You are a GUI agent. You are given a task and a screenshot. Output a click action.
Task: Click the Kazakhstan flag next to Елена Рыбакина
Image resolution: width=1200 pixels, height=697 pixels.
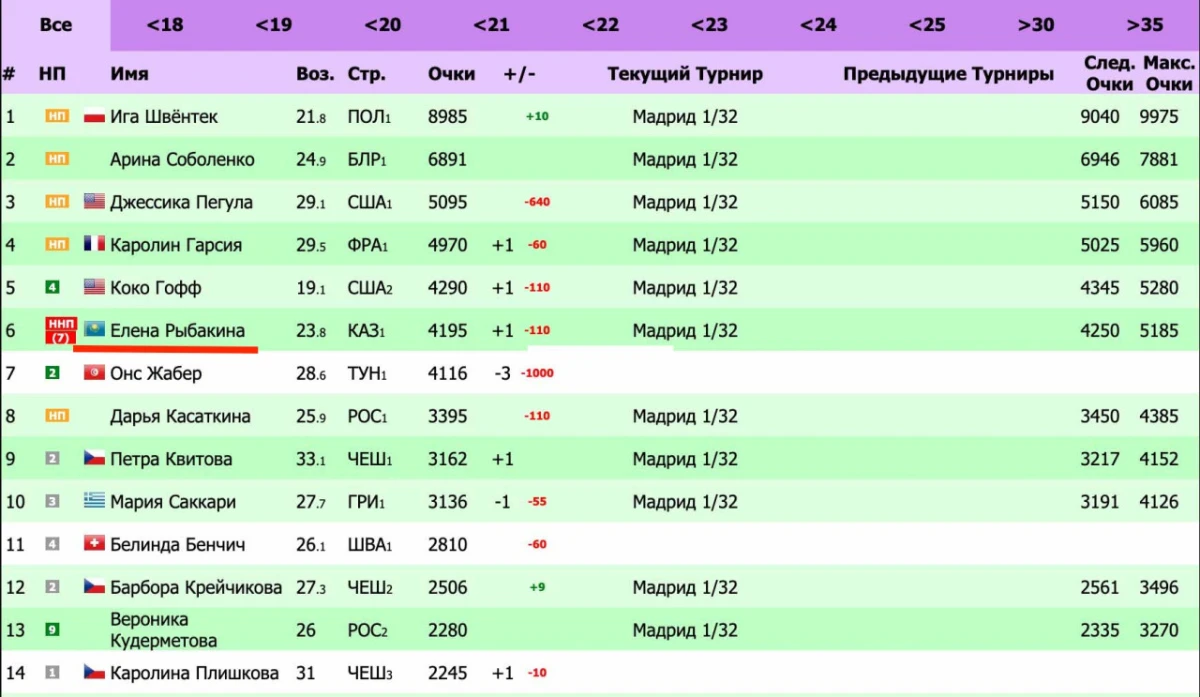tap(96, 330)
